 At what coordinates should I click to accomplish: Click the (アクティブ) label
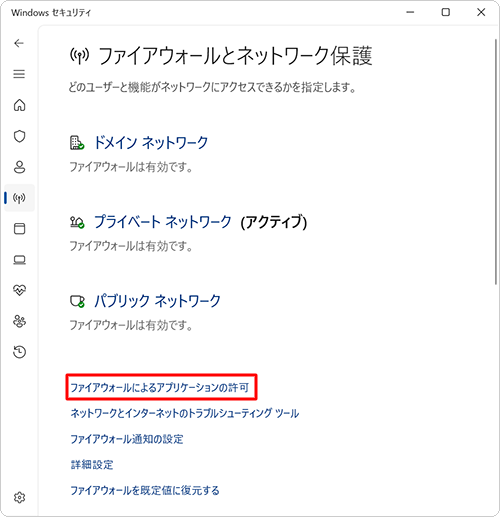(274, 222)
